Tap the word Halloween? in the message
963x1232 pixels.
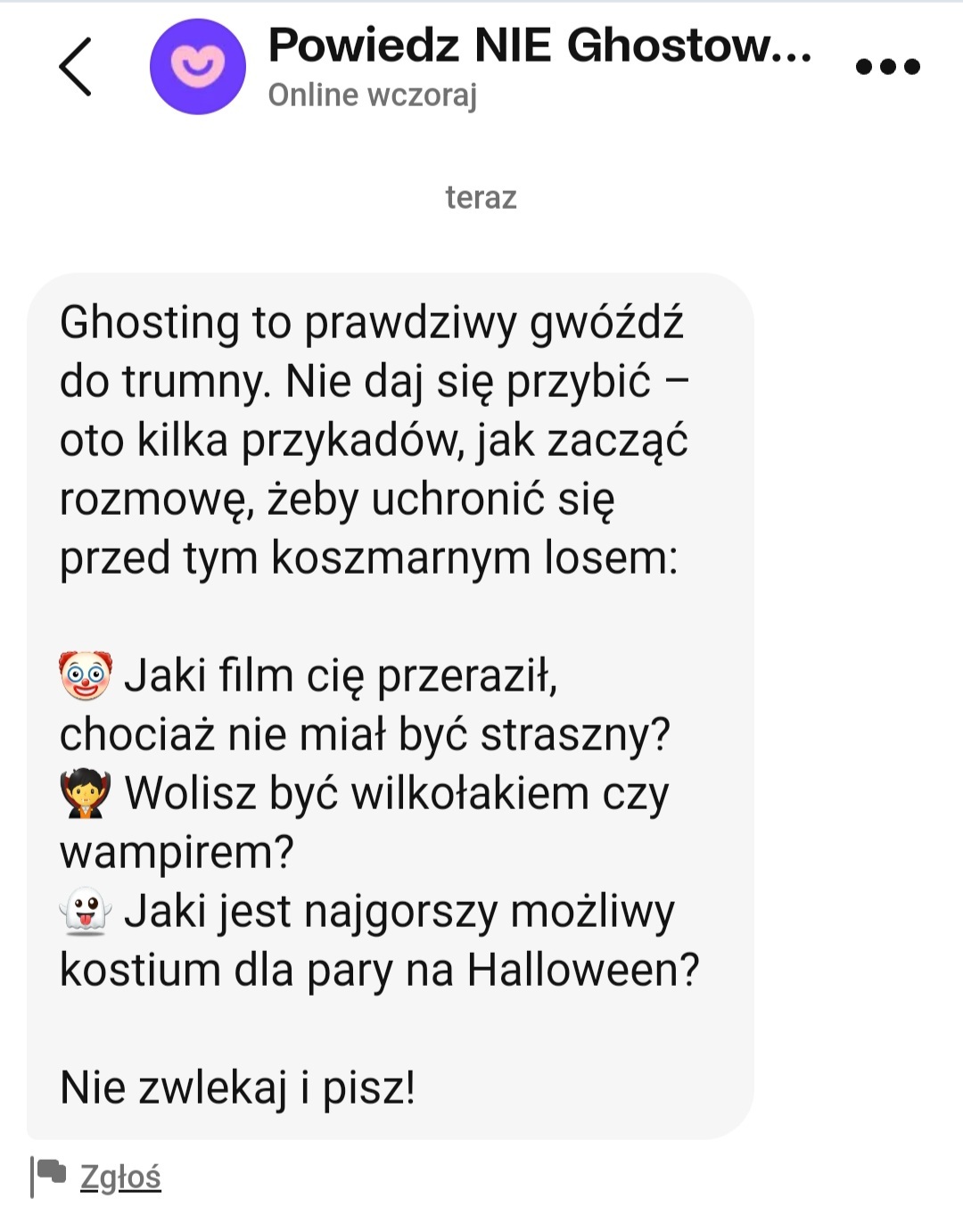point(584,970)
